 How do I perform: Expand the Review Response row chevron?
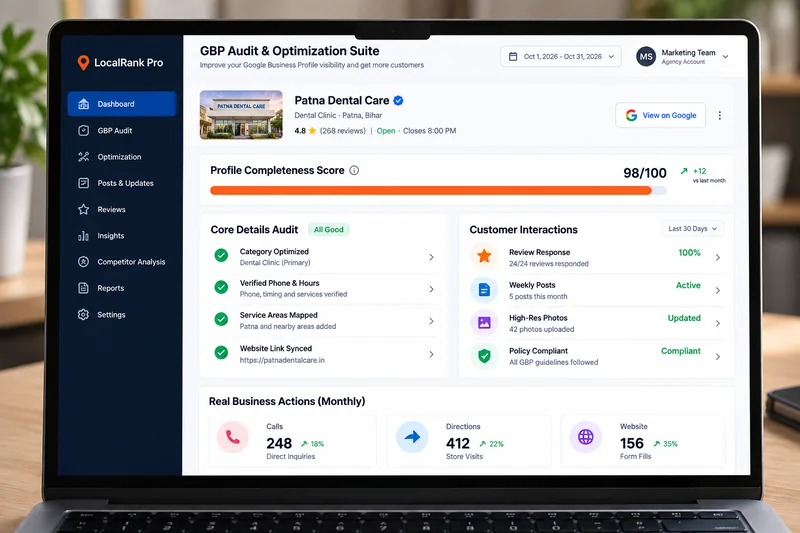(x=718, y=258)
